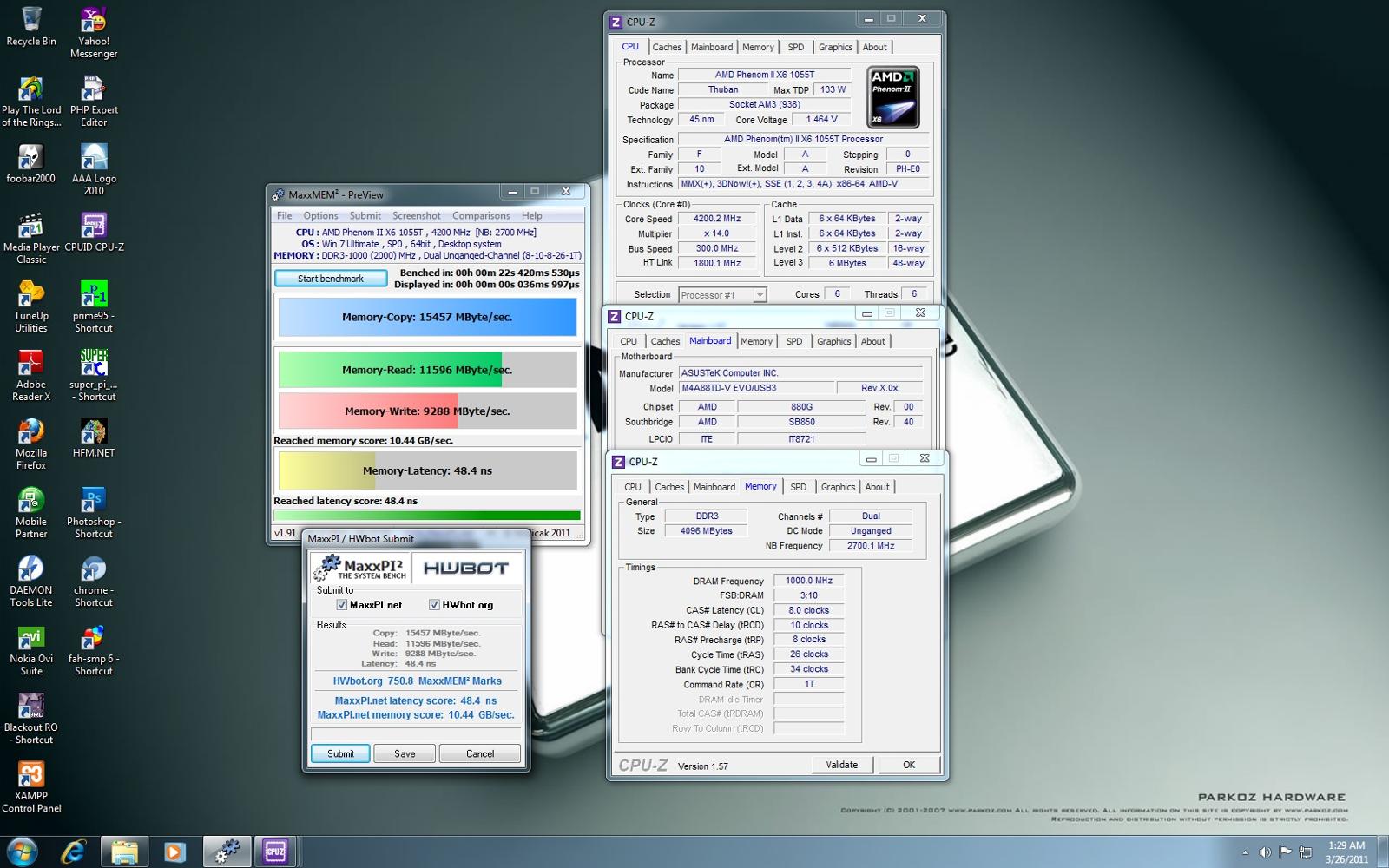The image size is (1389, 868).
Task: Select About tab in top CPU-Z window
Action: (x=875, y=48)
